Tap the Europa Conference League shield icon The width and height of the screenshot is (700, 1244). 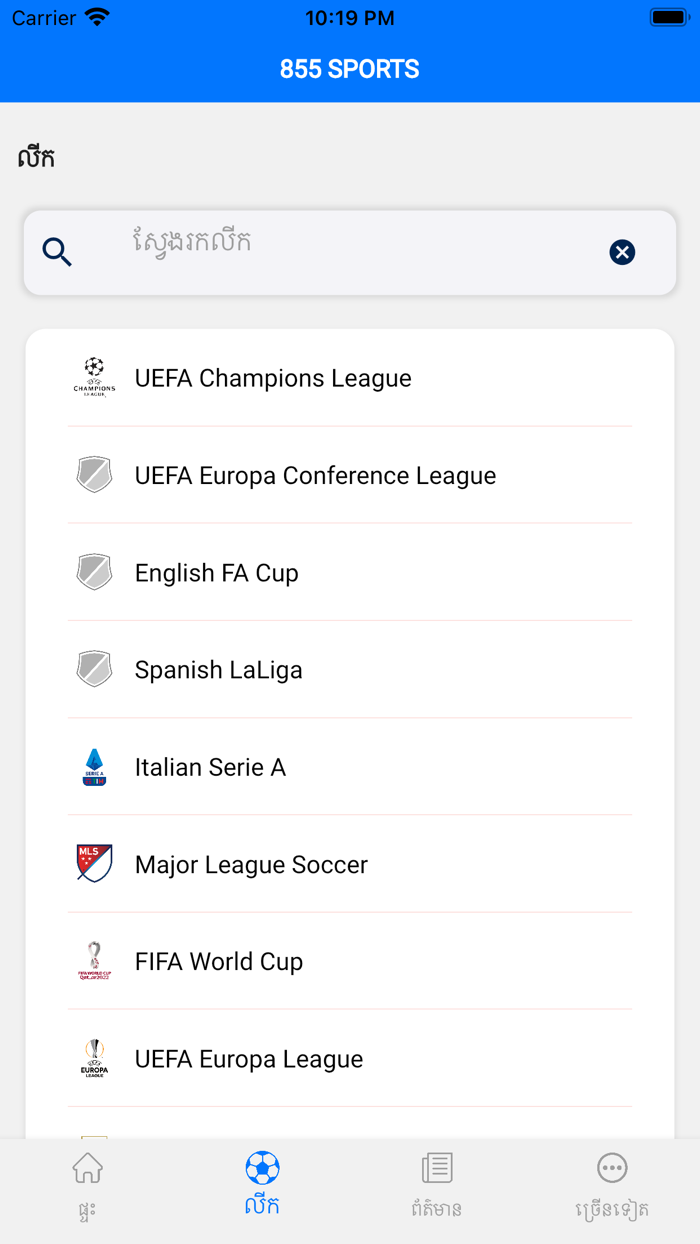94,475
